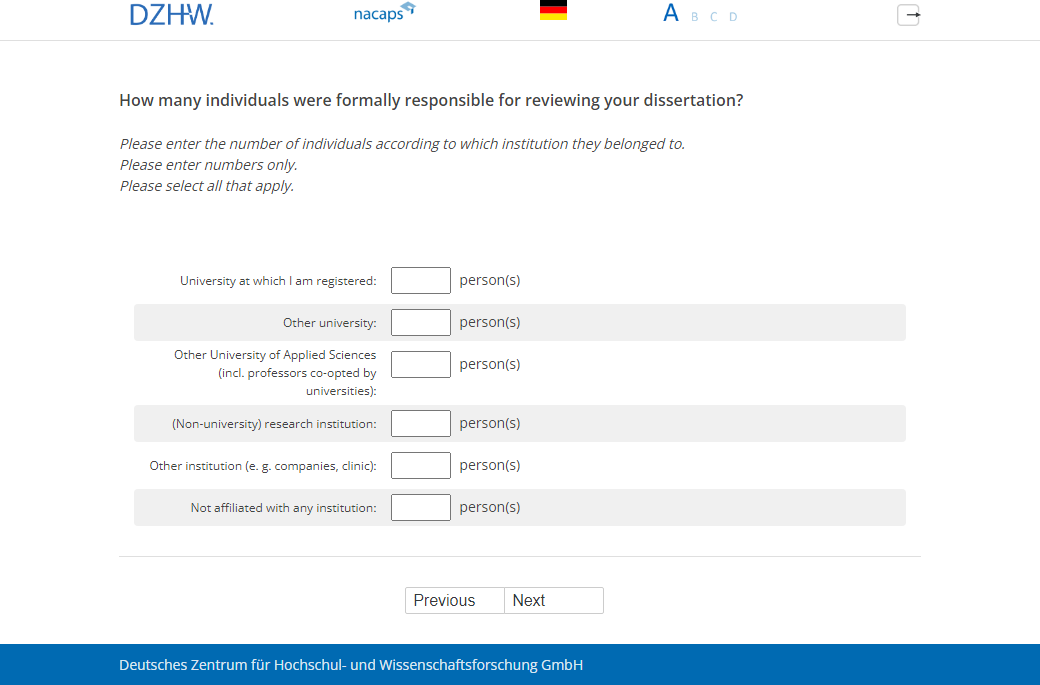The height and width of the screenshot is (685, 1040).
Task: Click the DZHW logo
Action: [171, 14]
